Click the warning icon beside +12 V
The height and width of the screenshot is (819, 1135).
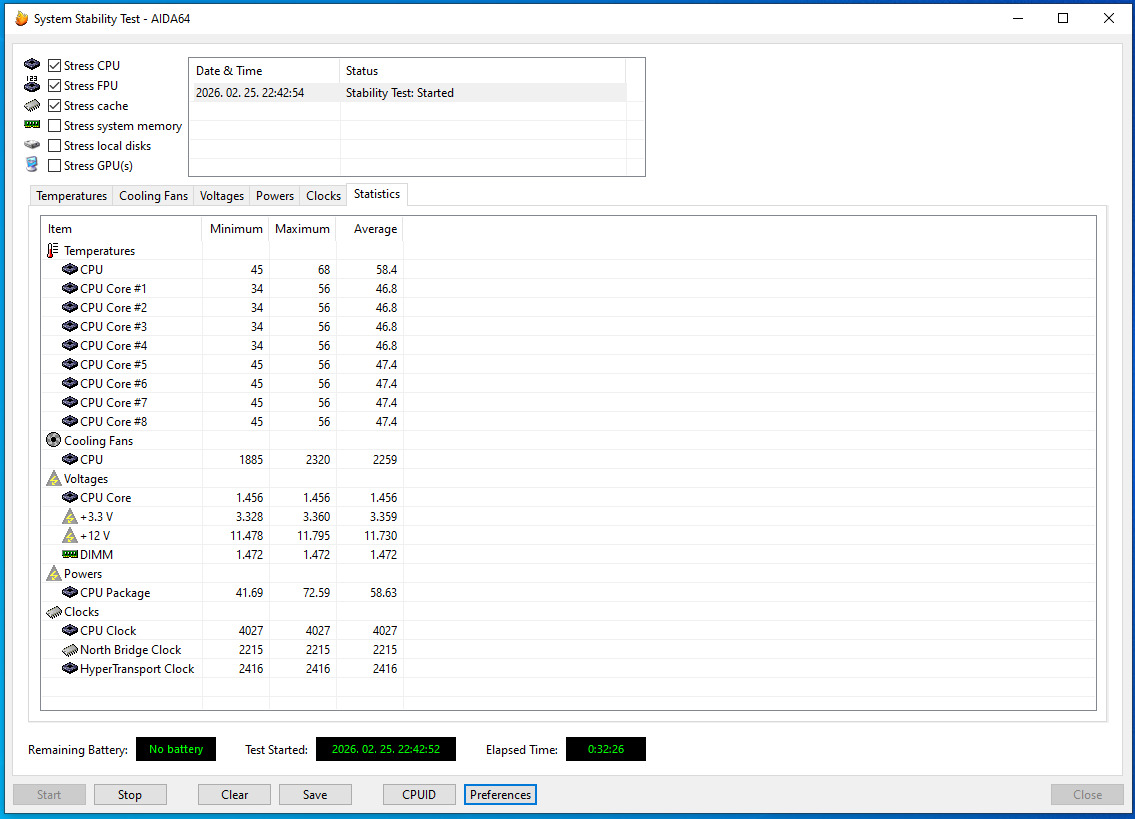[69, 535]
